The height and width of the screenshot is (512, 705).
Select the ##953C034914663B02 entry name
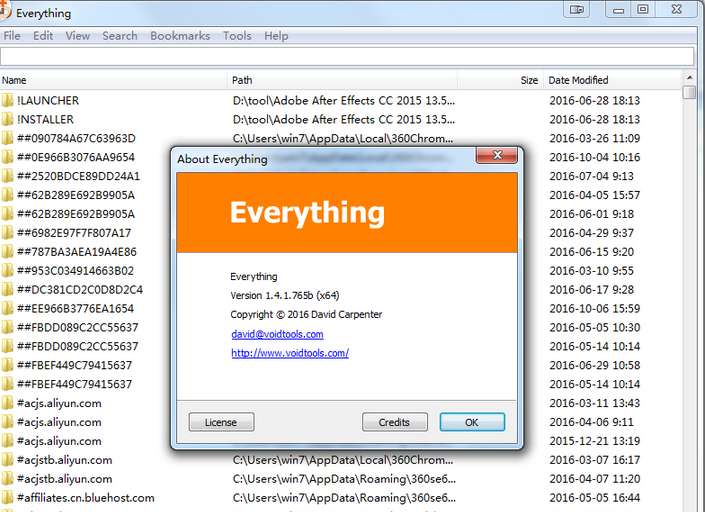(x=75, y=271)
